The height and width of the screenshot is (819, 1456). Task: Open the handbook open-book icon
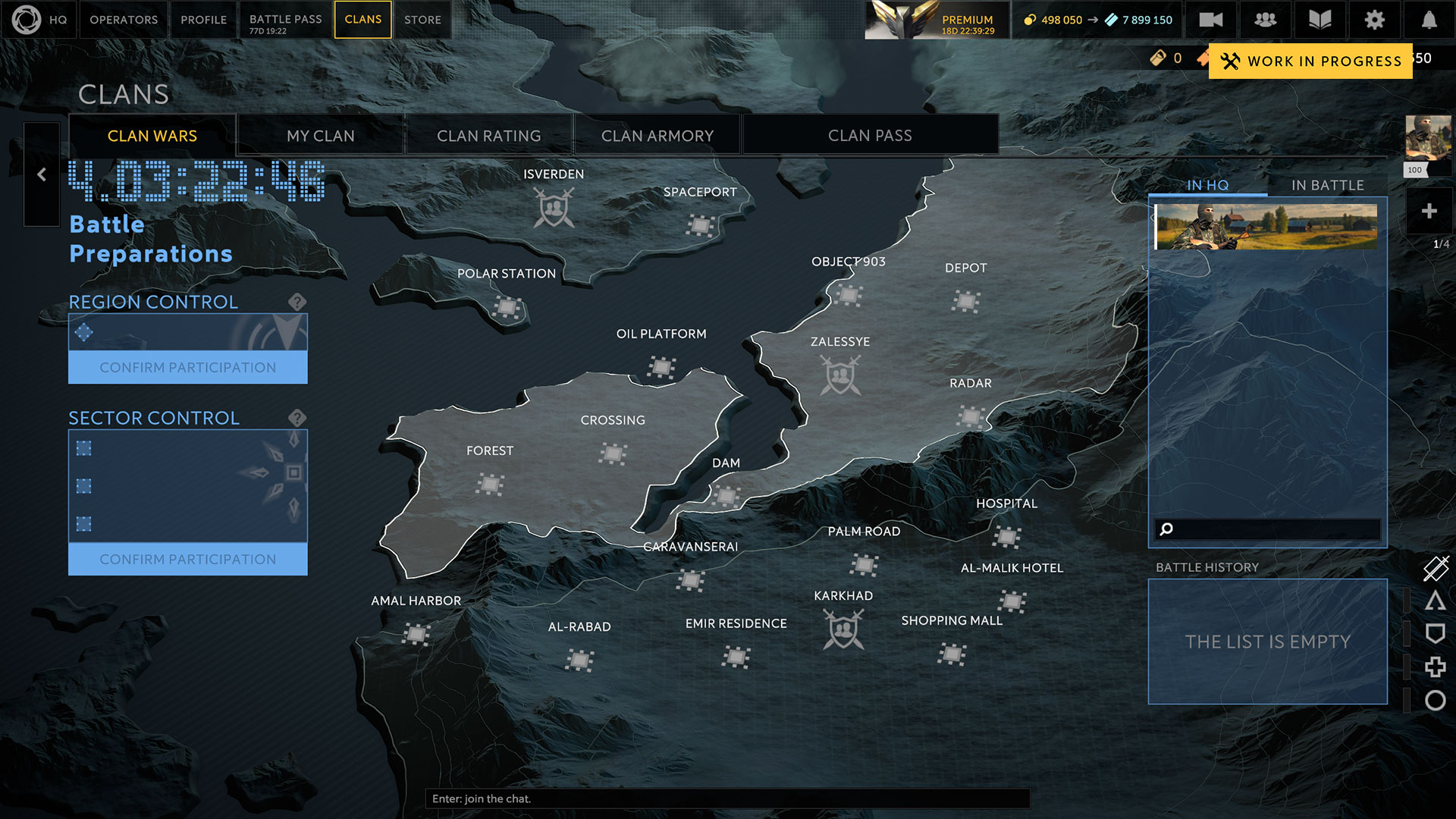[1319, 20]
